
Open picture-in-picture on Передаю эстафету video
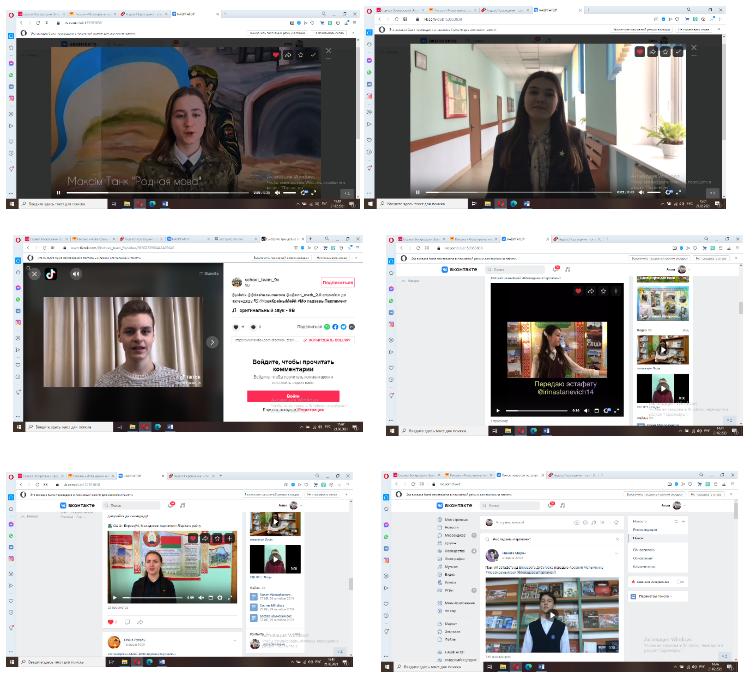[x=597, y=411]
